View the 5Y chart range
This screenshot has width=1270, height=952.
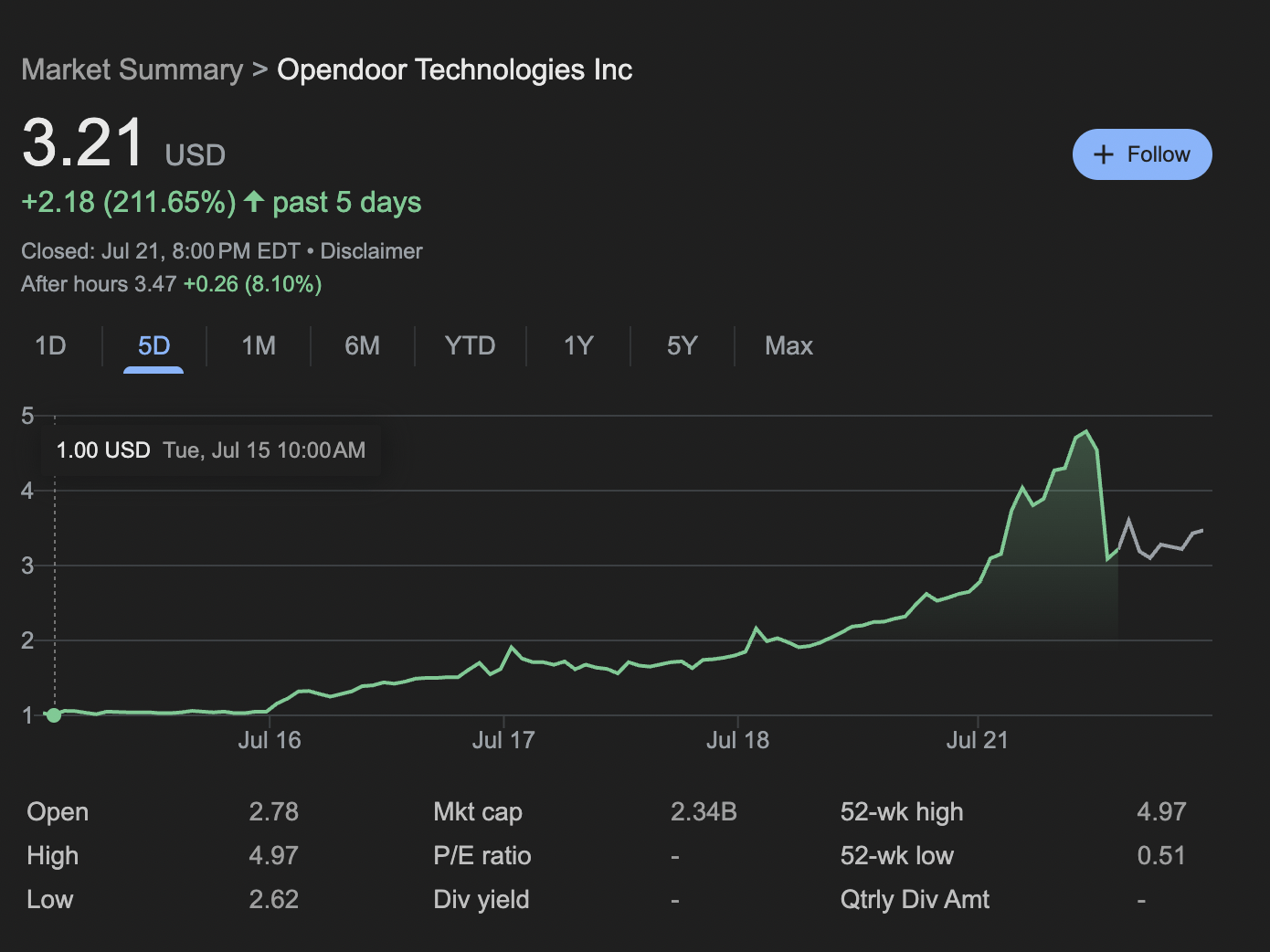coord(682,345)
